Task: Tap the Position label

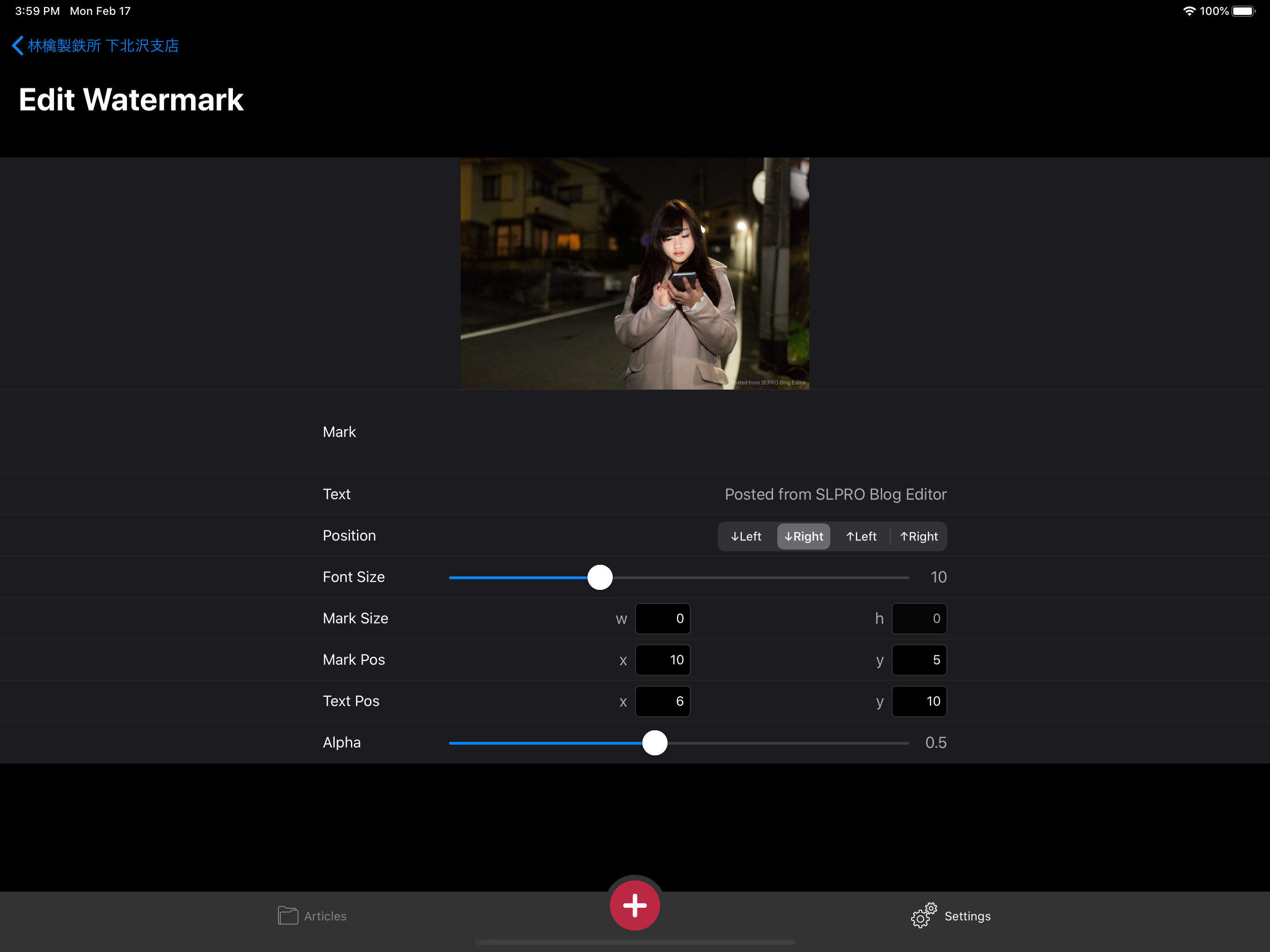Action: point(349,535)
